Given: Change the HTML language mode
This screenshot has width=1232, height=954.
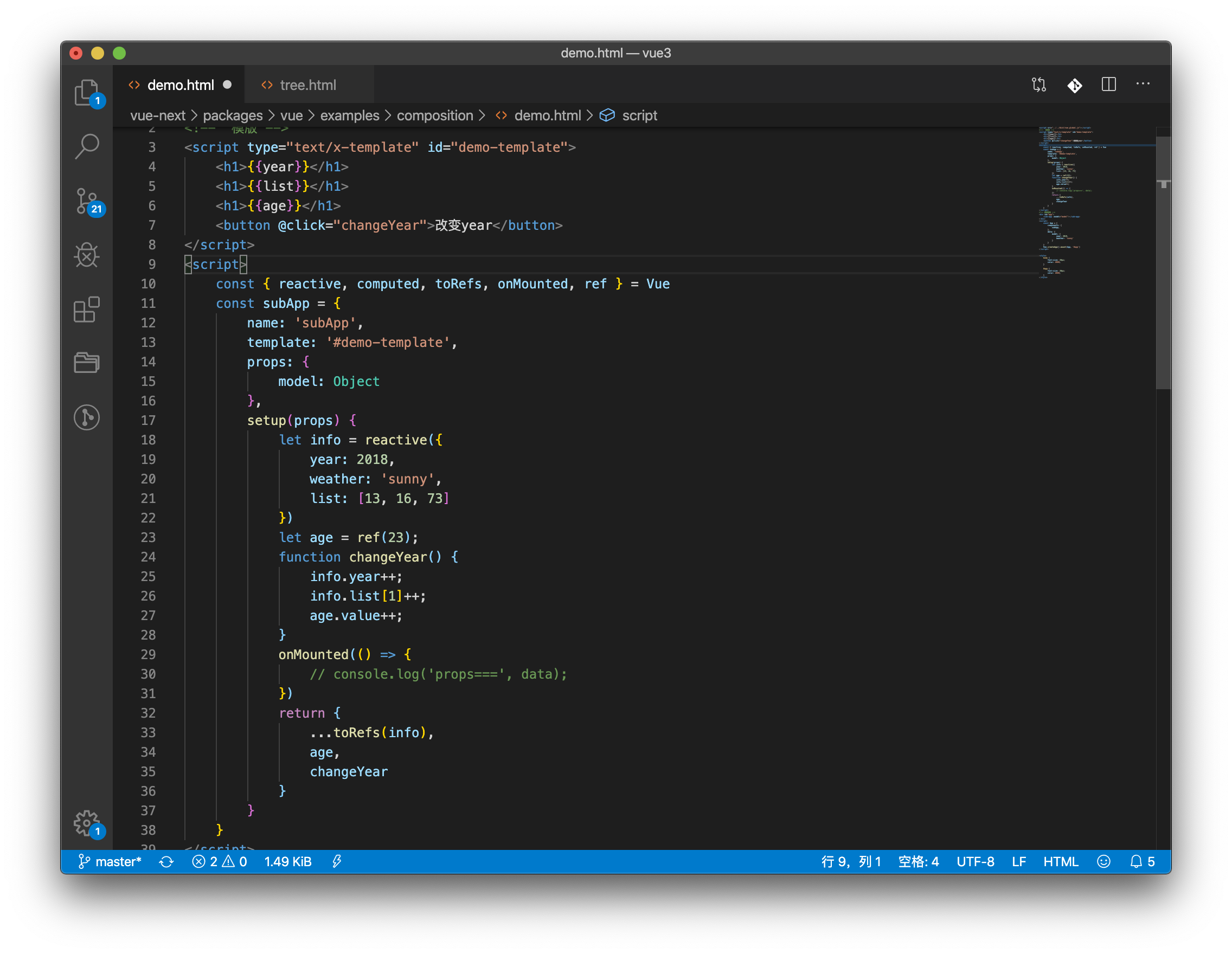Looking at the screenshot, I should coord(1060,861).
